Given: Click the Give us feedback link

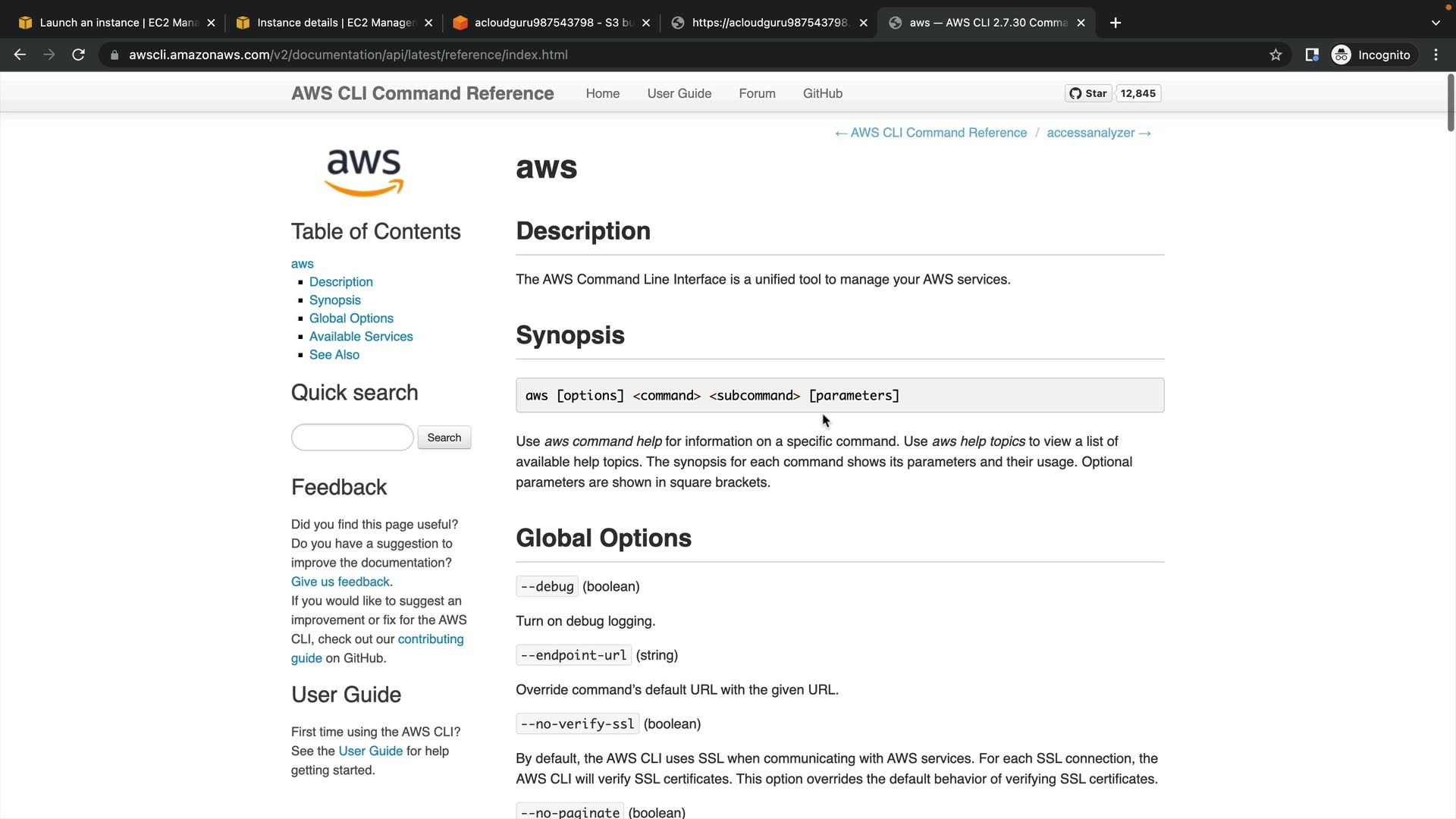Looking at the screenshot, I should tap(340, 582).
